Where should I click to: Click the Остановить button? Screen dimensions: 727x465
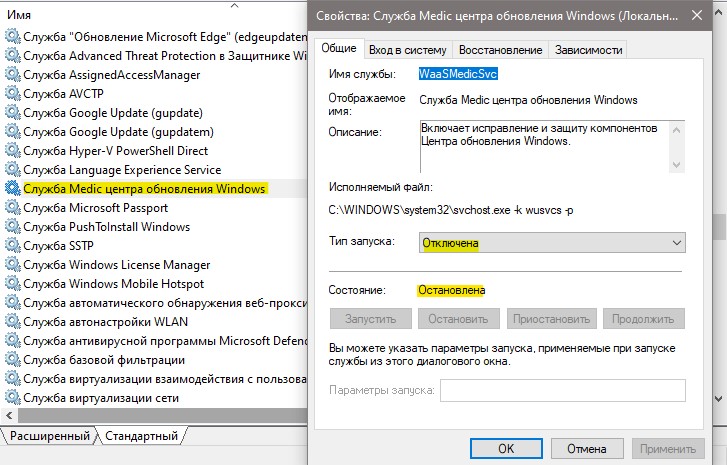coord(459,319)
